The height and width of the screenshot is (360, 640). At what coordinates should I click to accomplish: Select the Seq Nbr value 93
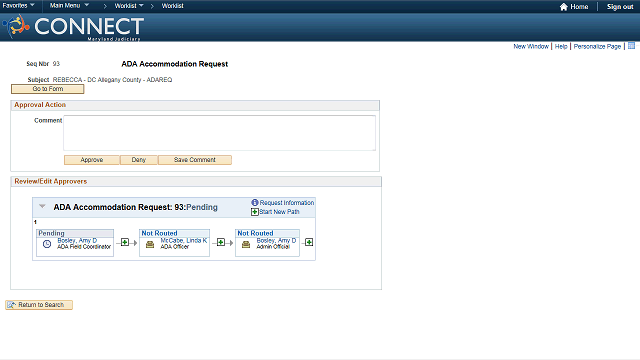tap(56, 64)
